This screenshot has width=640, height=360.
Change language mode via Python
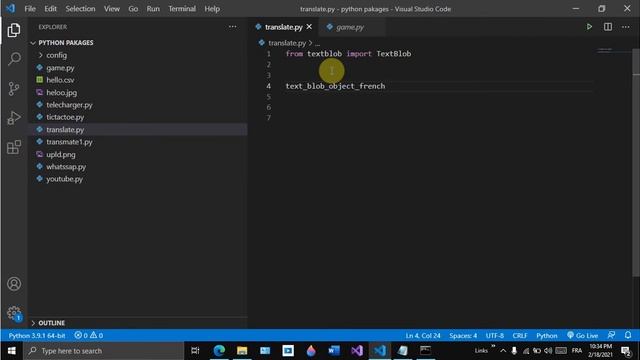[547, 336]
